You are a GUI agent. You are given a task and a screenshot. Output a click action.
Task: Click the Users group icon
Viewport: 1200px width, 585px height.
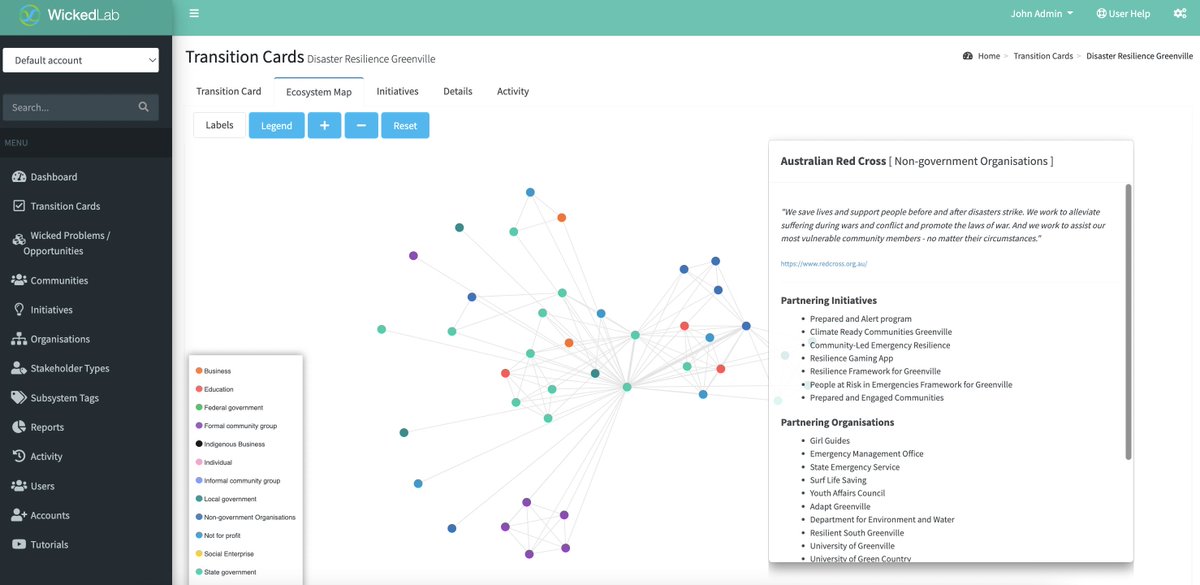click(x=19, y=486)
